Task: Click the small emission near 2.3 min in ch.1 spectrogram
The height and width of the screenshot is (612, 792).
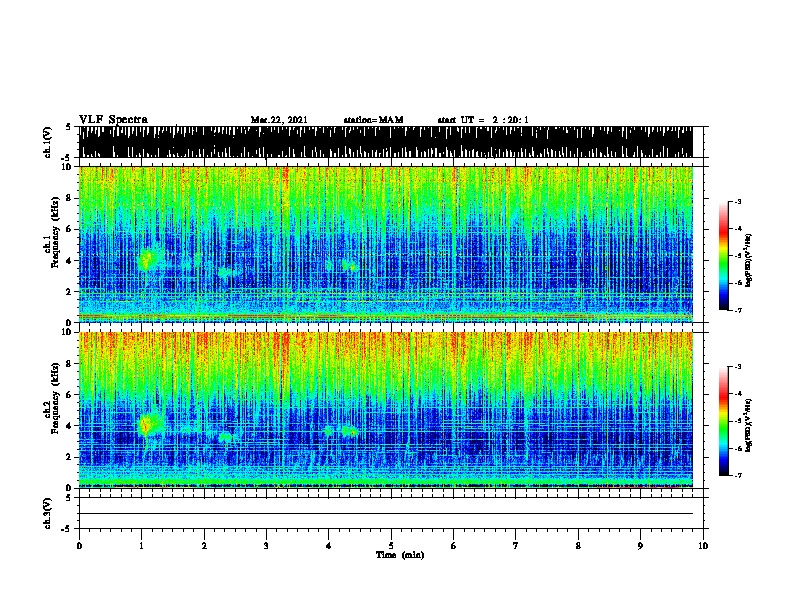Action: coord(224,273)
